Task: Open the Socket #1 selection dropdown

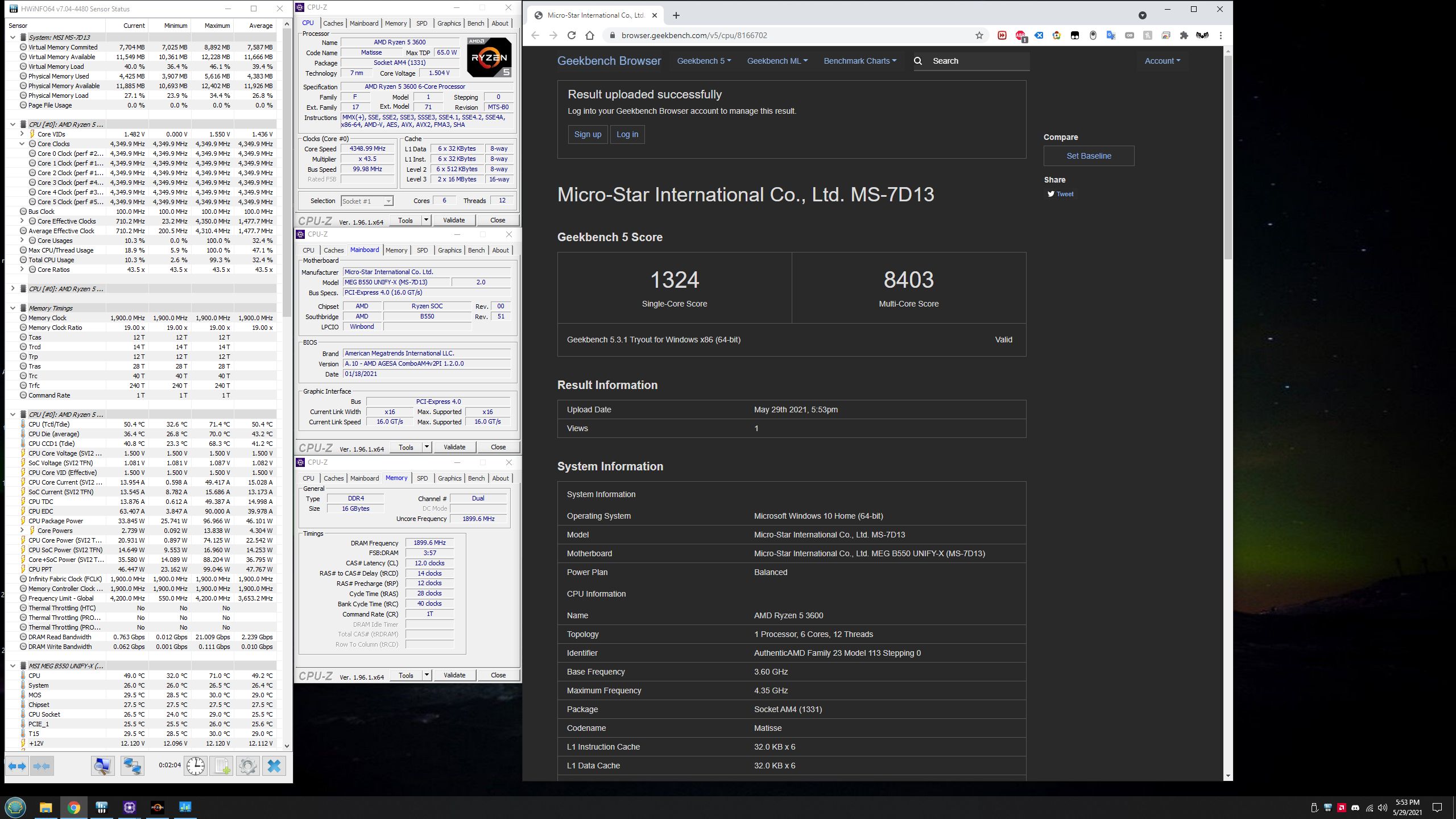Action: [x=367, y=201]
